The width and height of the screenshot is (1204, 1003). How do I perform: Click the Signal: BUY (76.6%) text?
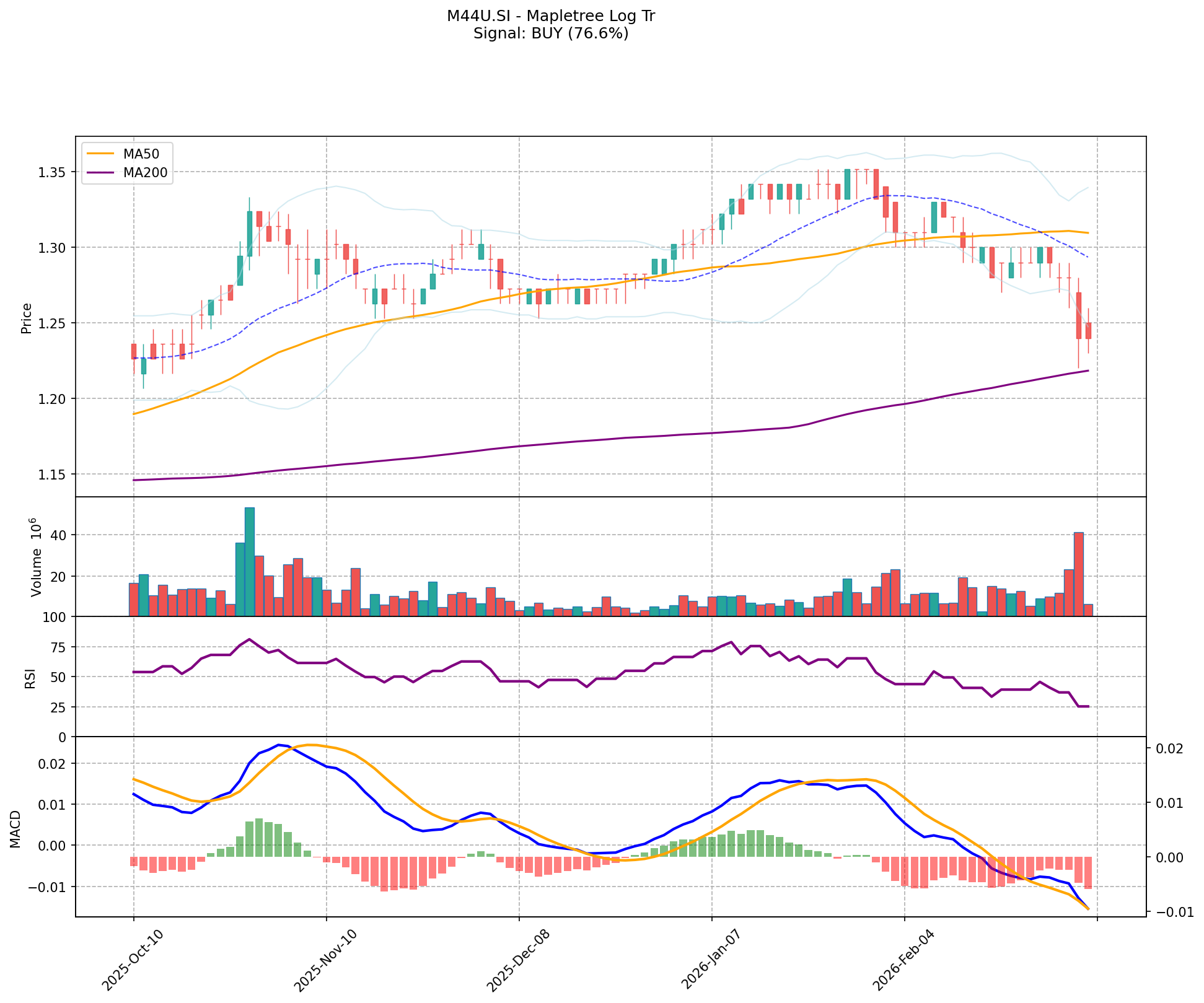(x=550, y=33)
